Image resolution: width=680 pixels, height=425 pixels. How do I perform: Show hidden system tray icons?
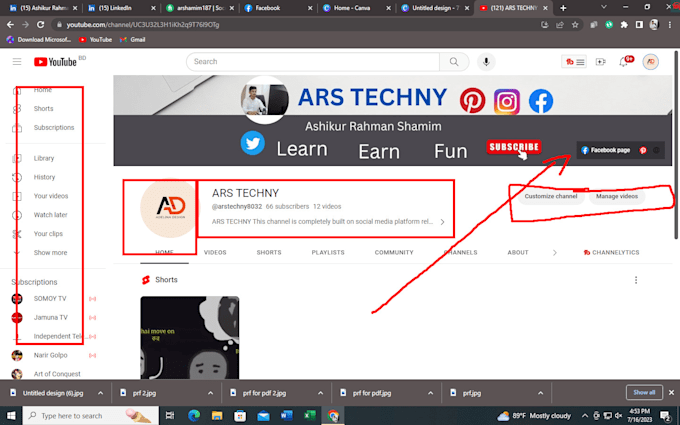click(585, 415)
